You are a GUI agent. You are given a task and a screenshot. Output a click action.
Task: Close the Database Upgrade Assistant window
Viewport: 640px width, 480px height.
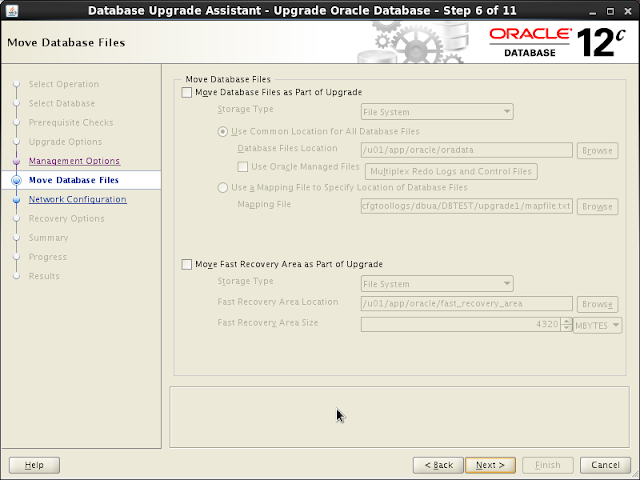tap(628, 11)
